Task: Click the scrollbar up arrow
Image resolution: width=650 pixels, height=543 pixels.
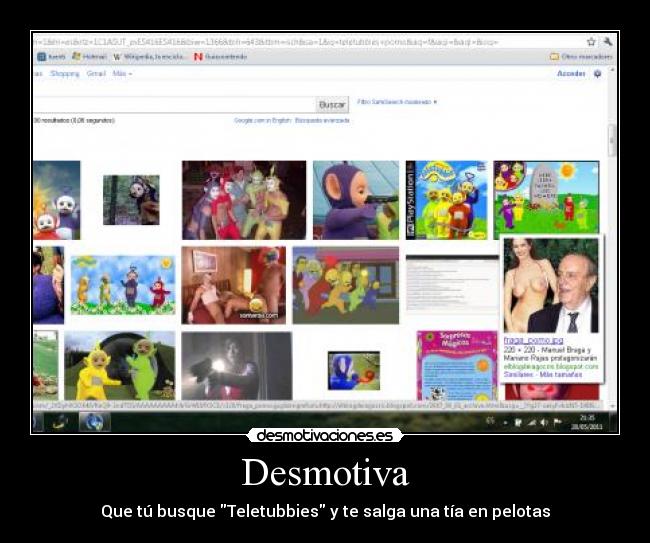Action: [612, 70]
